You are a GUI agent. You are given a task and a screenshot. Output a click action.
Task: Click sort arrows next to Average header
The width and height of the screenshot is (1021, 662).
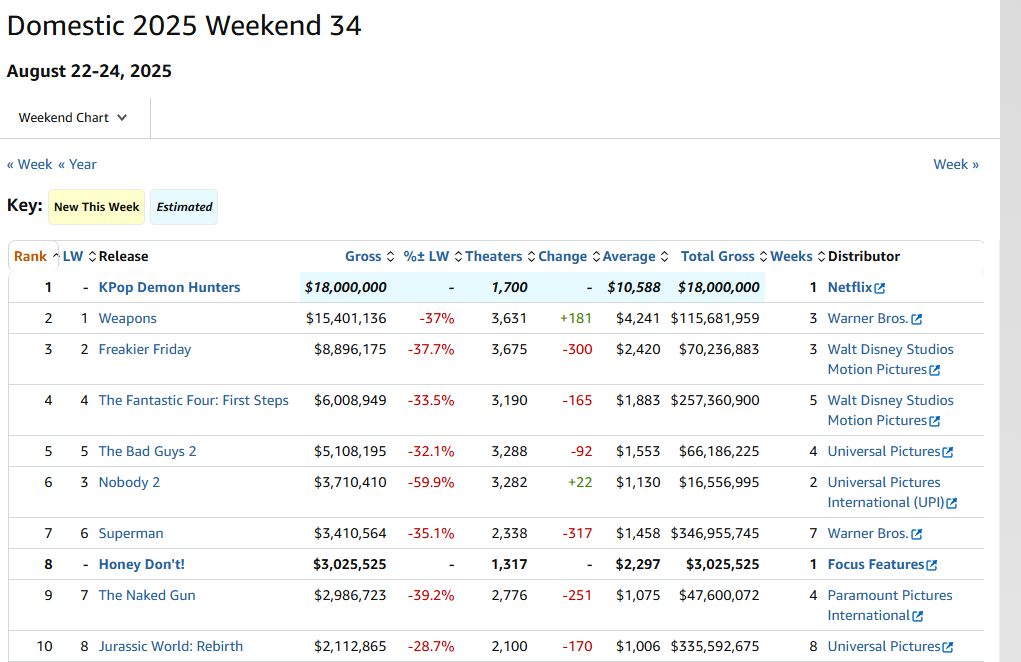(x=665, y=257)
